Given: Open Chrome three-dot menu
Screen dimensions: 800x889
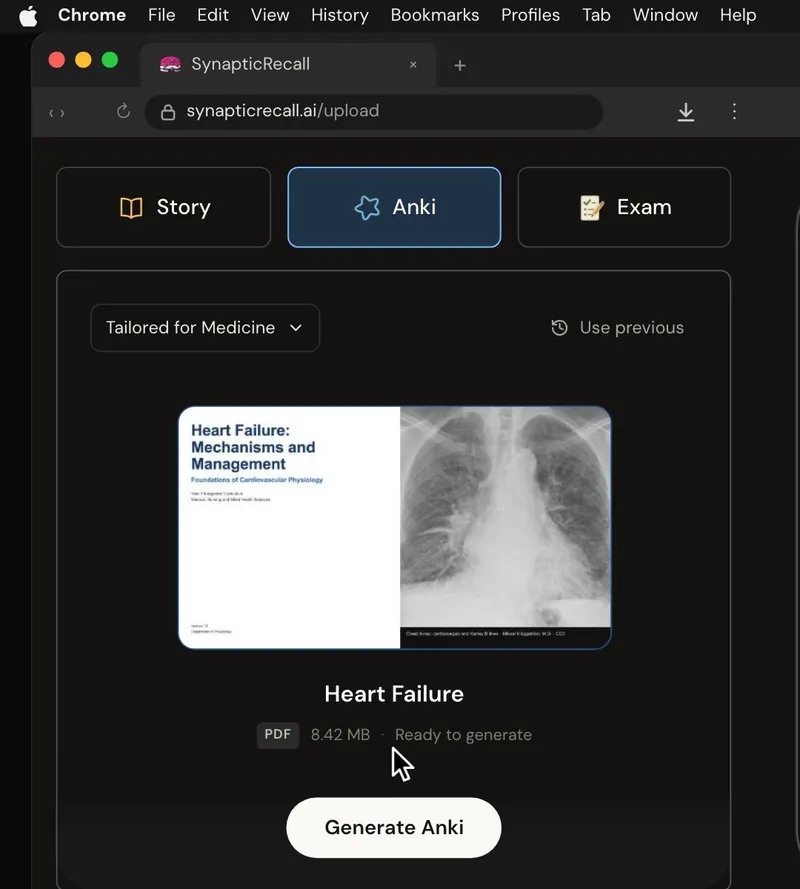Looking at the screenshot, I should (734, 111).
